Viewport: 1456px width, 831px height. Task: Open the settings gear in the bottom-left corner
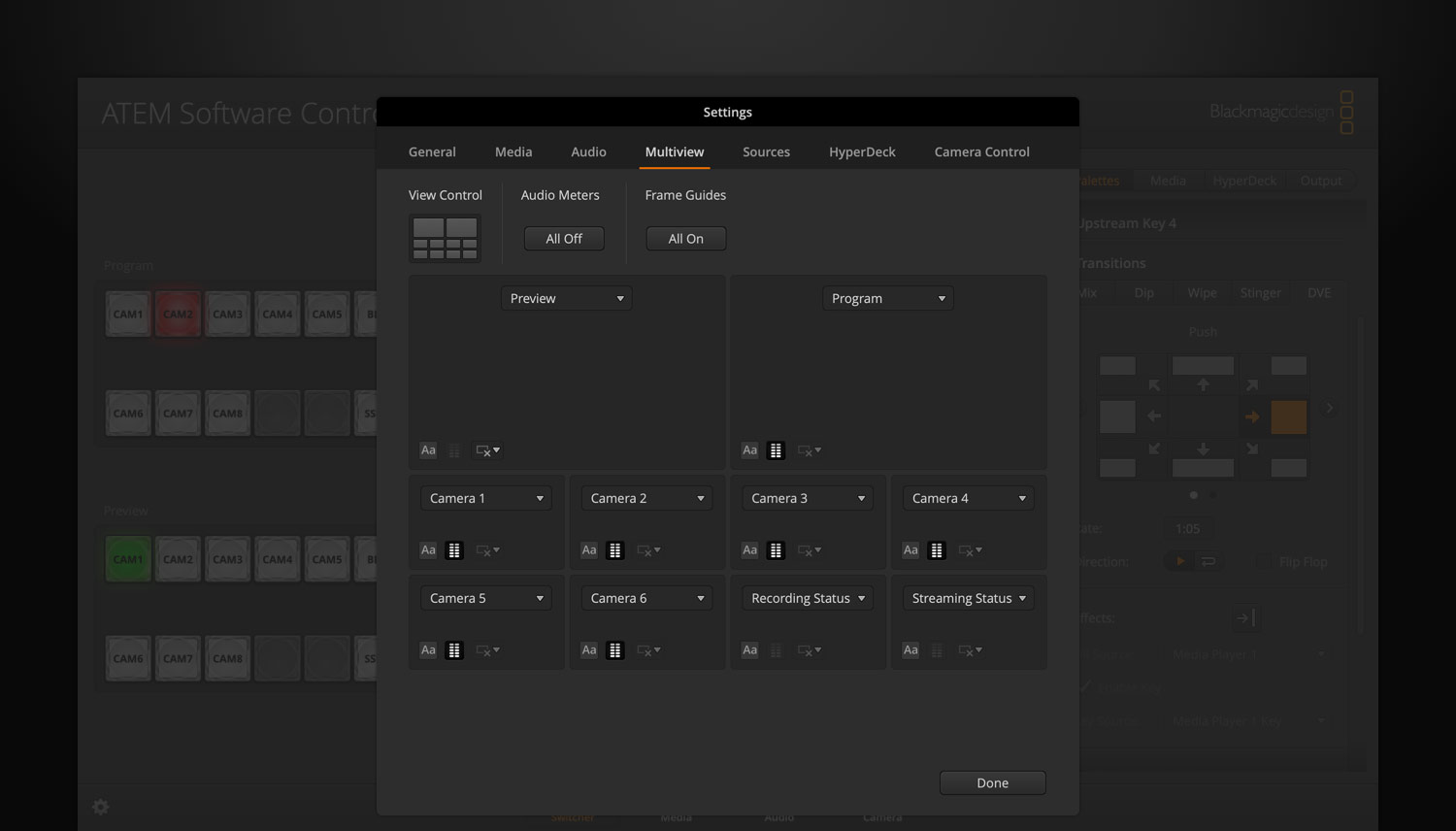click(x=100, y=806)
